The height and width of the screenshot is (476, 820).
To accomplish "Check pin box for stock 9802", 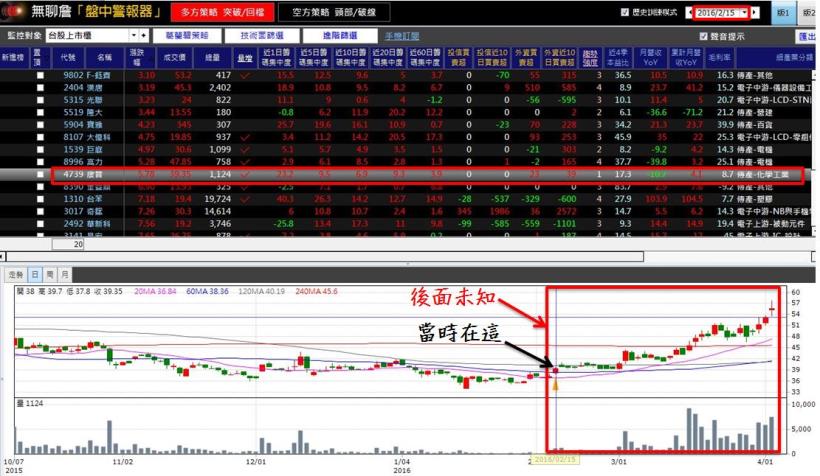I will coord(40,75).
